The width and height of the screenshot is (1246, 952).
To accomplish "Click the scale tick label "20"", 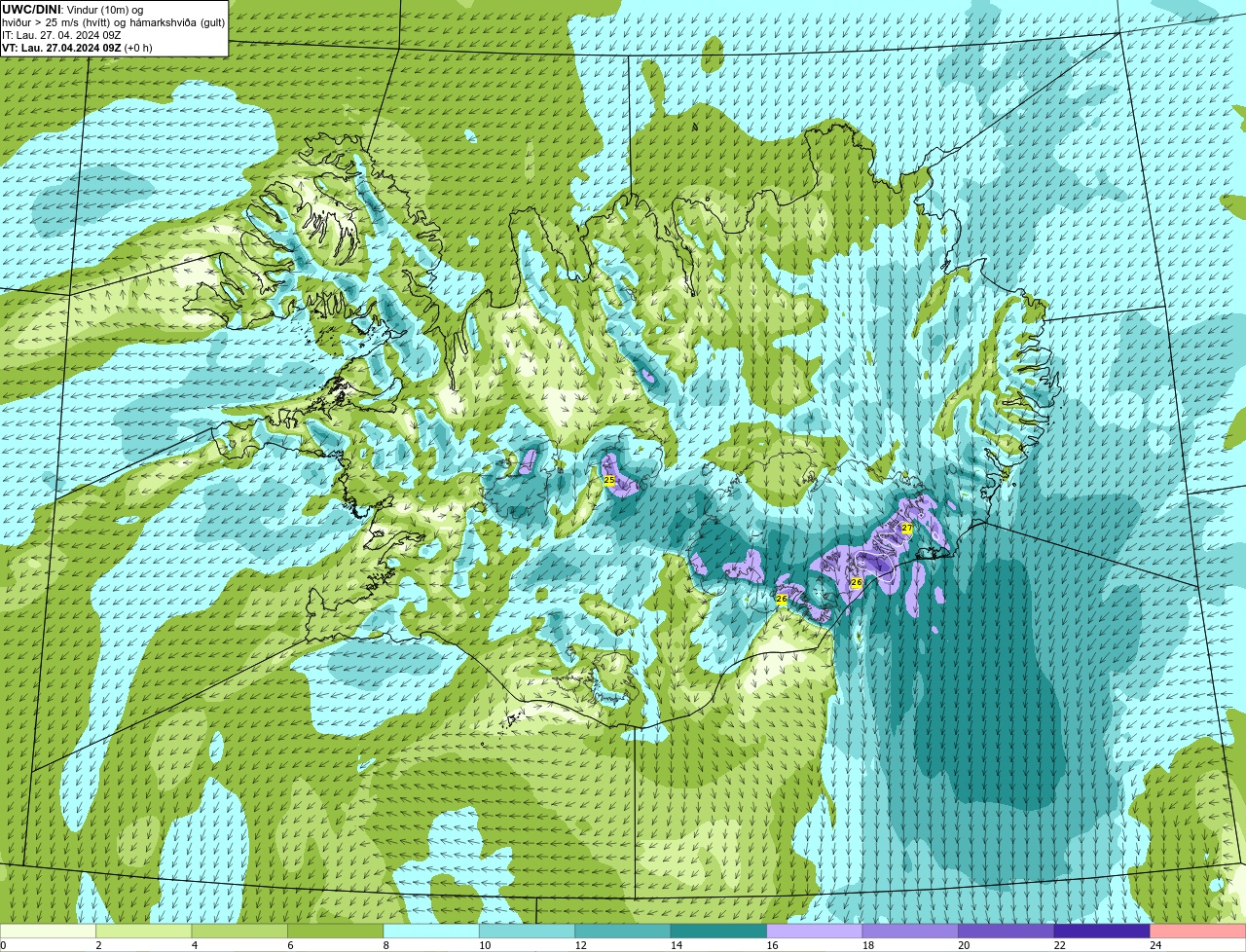I will coord(964,945).
